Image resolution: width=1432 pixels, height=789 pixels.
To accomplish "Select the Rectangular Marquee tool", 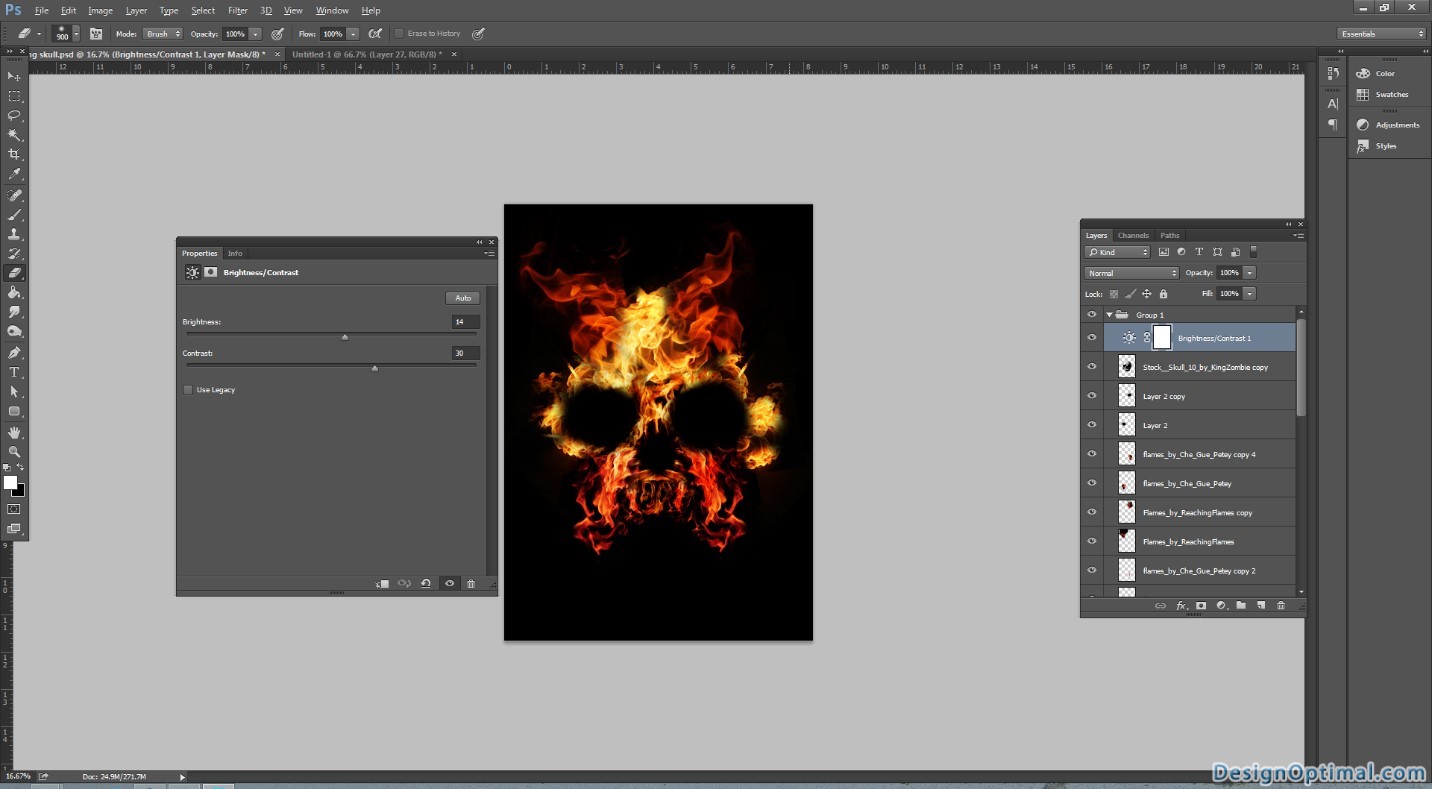I will [x=14, y=96].
